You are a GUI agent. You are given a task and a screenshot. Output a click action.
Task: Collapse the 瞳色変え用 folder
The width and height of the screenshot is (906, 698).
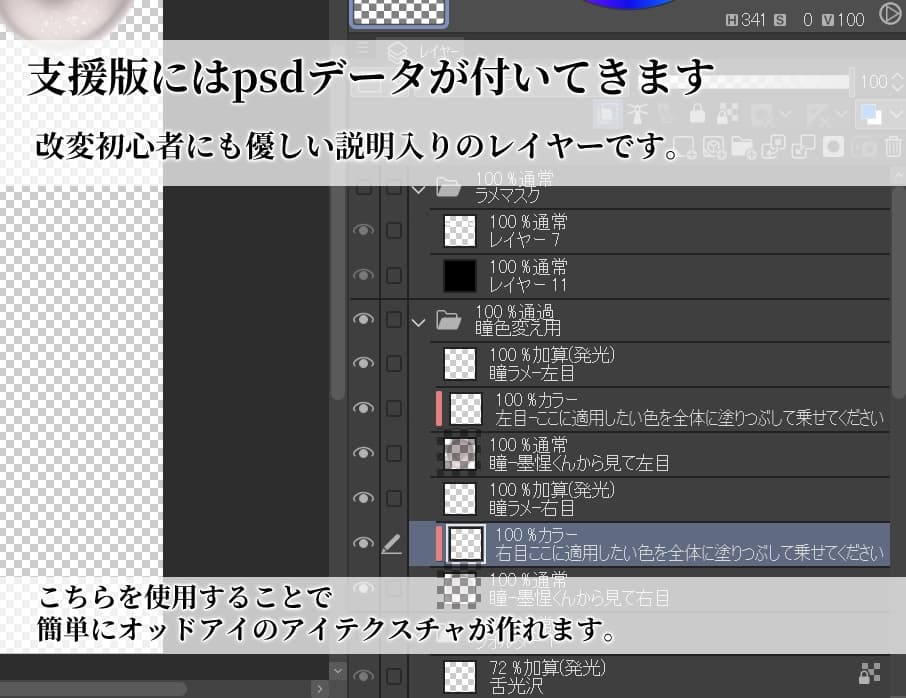(x=419, y=322)
